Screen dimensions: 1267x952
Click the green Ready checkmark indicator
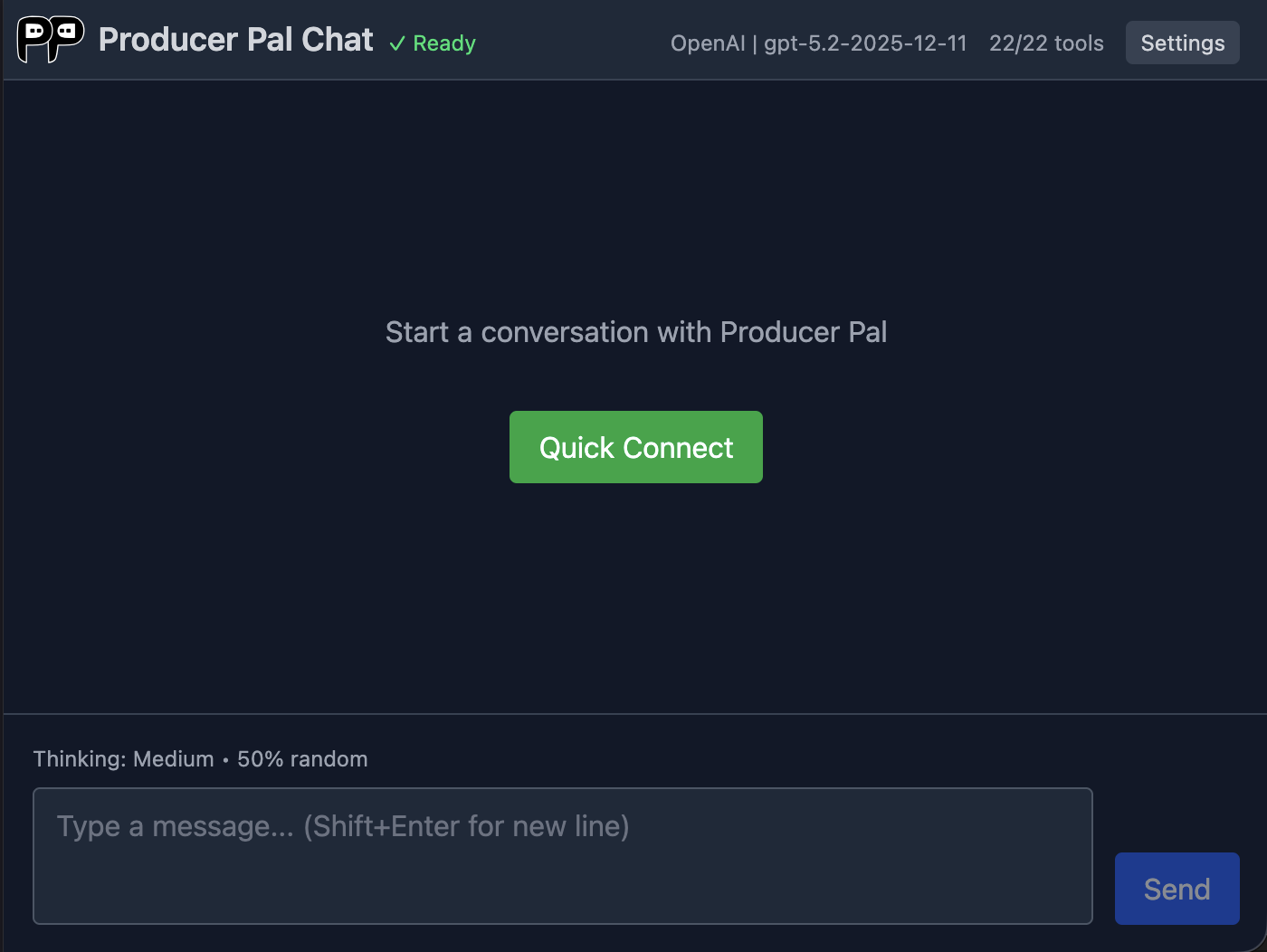click(x=395, y=43)
